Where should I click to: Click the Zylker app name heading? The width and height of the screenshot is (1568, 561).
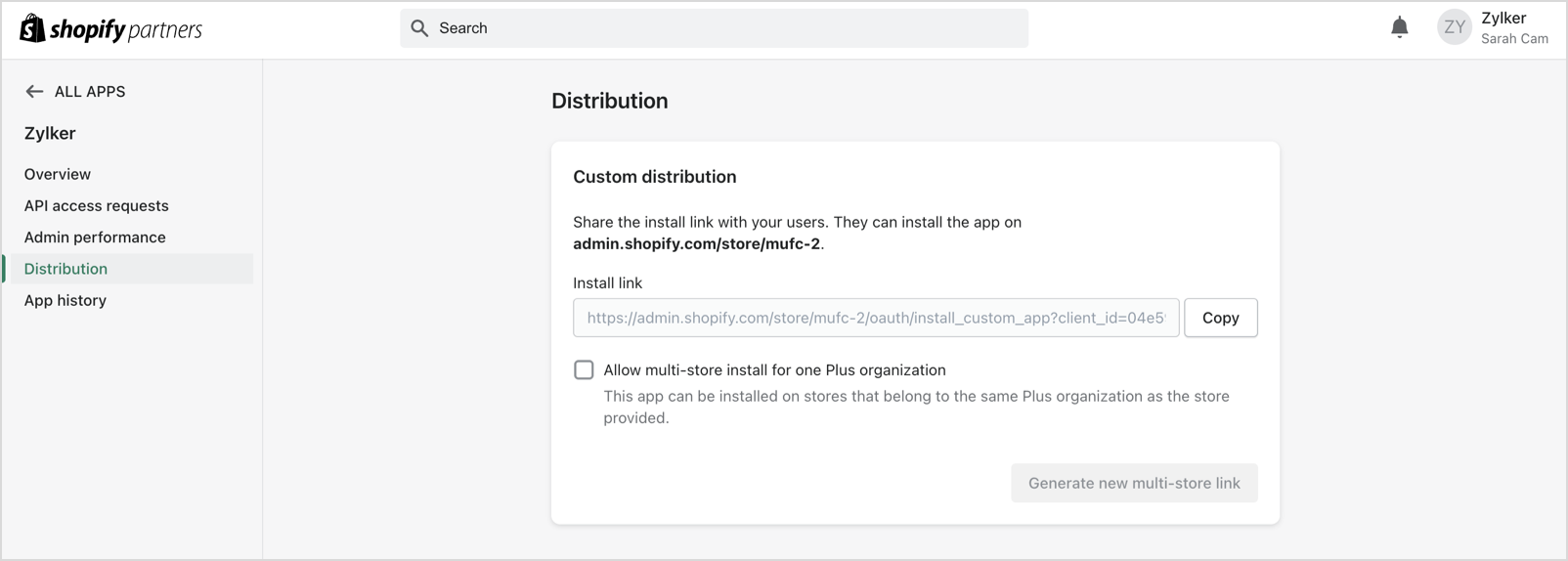pos(50,133)
